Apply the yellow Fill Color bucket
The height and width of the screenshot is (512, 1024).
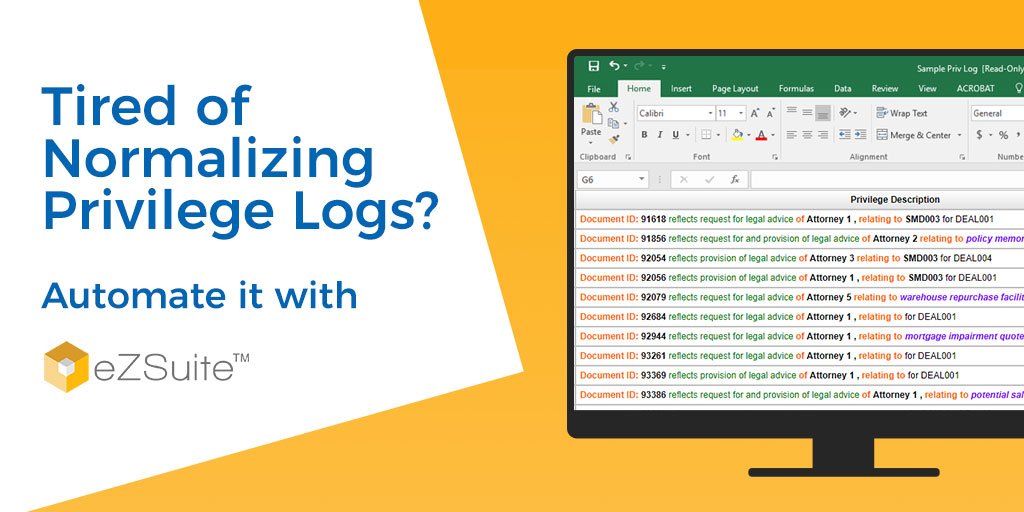click(x=737, y=135)
